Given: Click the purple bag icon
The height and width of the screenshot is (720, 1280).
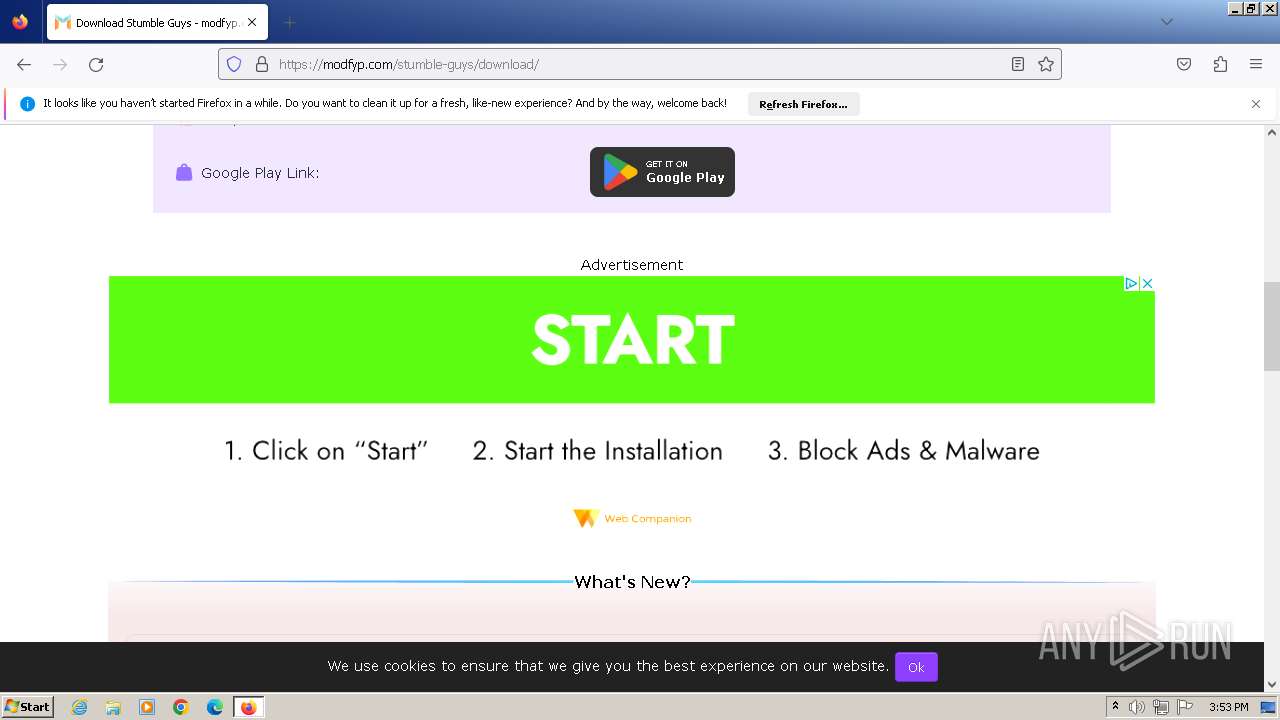Looking at the screenshot, I should click(x=184, y=172).
